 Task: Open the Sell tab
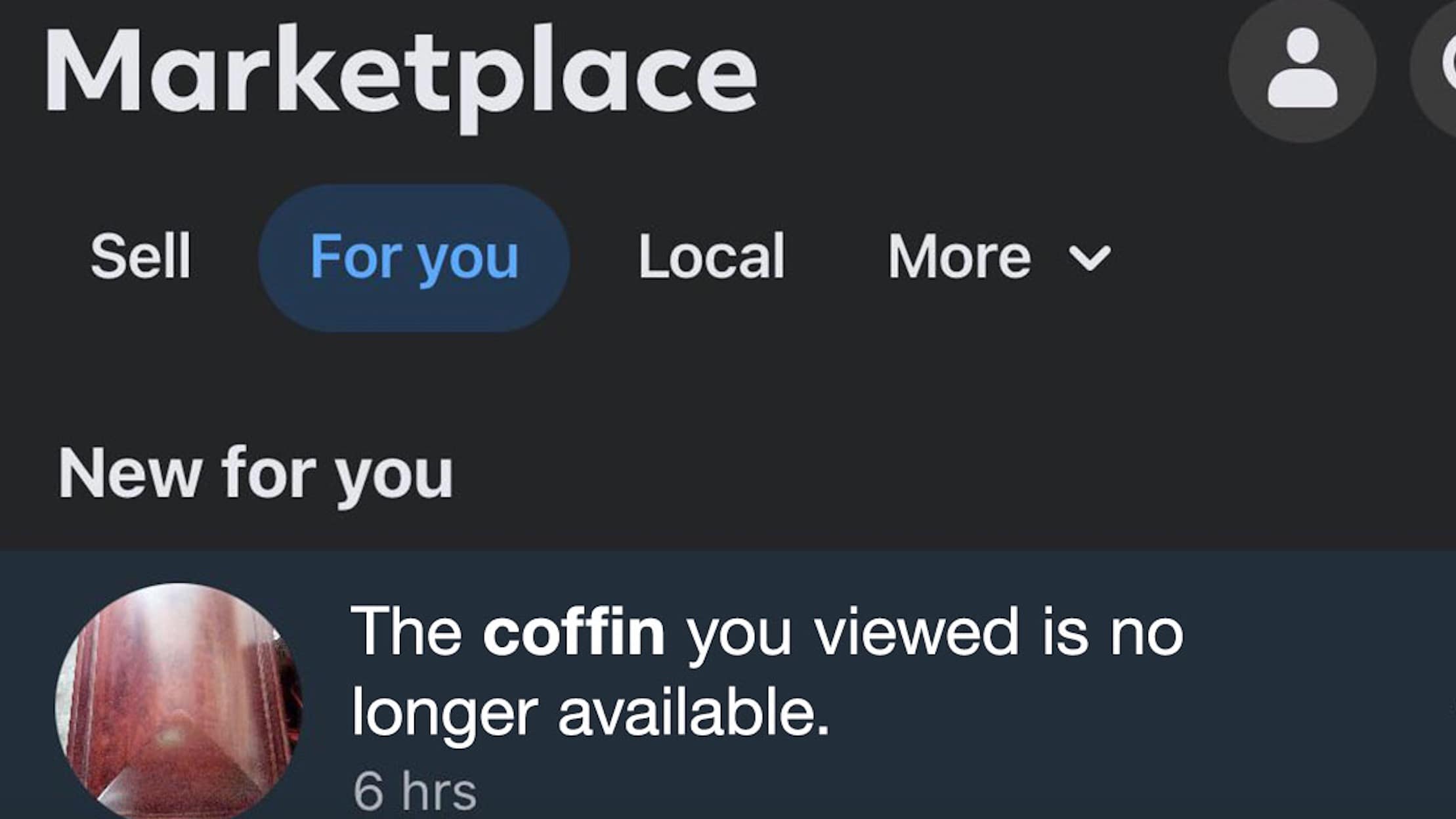point(140,257)
